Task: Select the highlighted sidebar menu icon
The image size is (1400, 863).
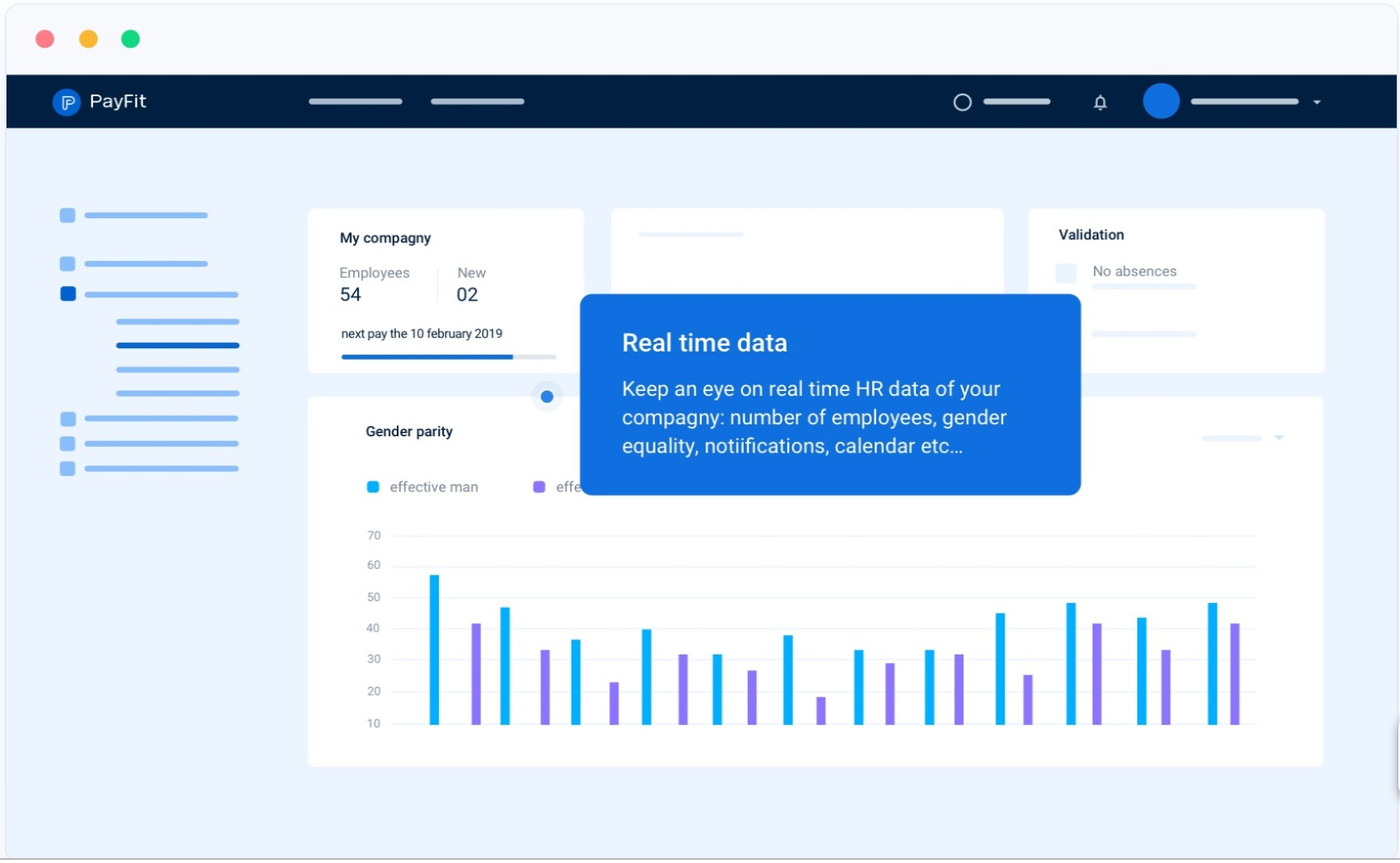Action: [67, 293]
